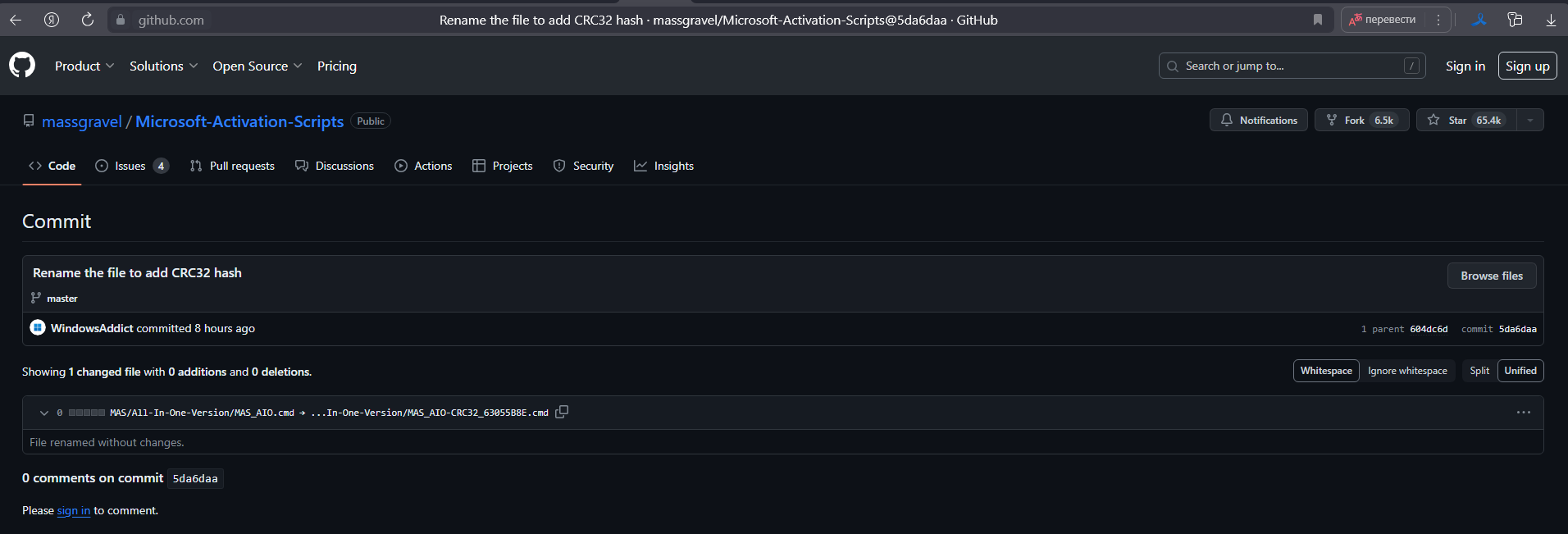Copy the renamed file path
This screenshot has height=534, width=1568.
click(562, 412)
